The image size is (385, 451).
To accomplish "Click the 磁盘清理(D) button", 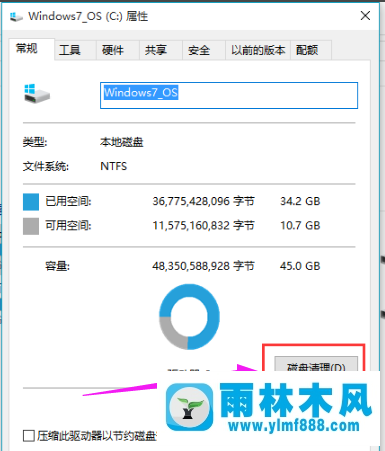I will pos(316,364).
